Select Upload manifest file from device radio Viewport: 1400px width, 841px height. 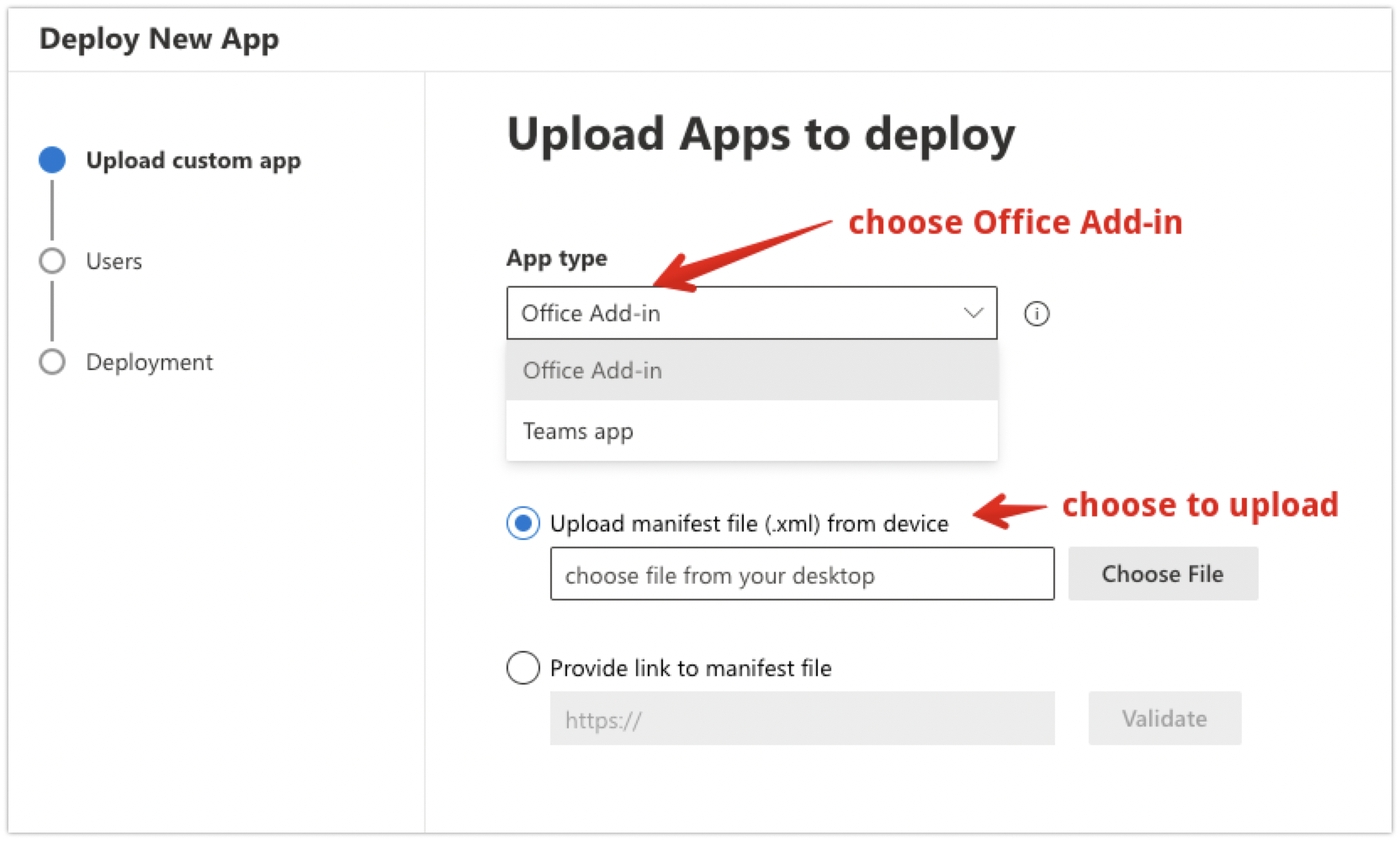[522, 523]
